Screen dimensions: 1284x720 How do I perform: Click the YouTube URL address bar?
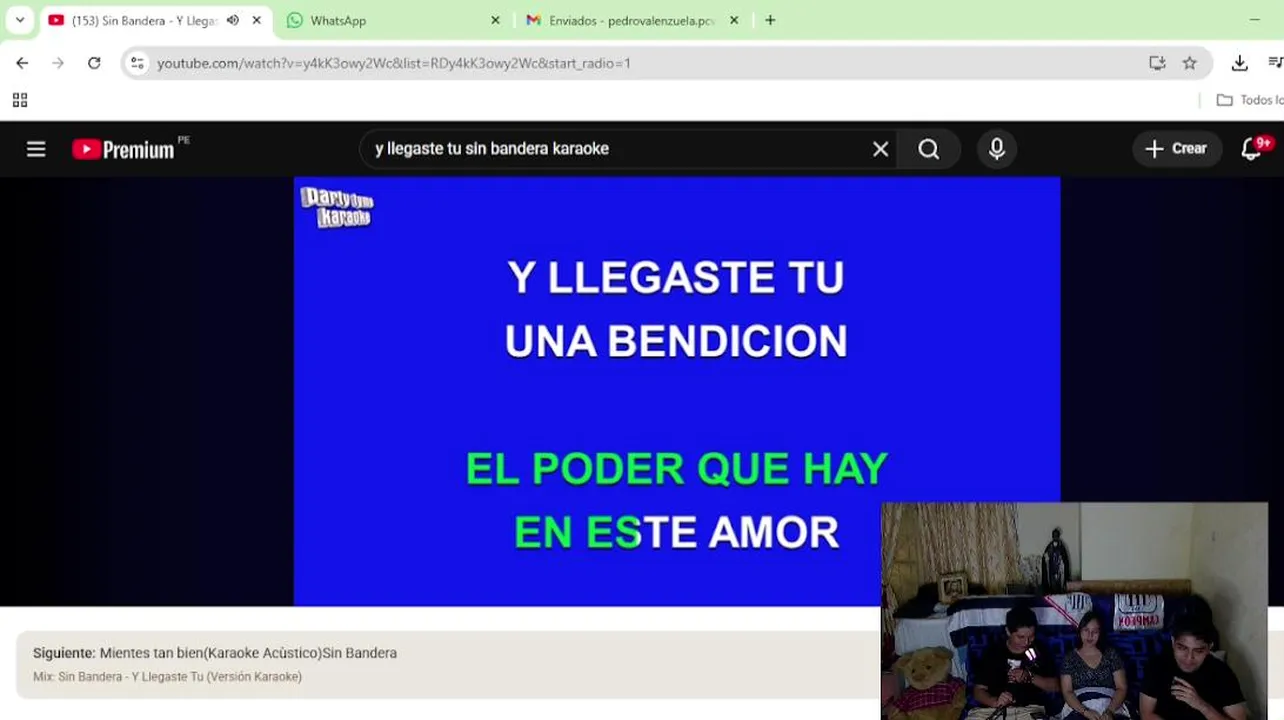pos(640,63)
